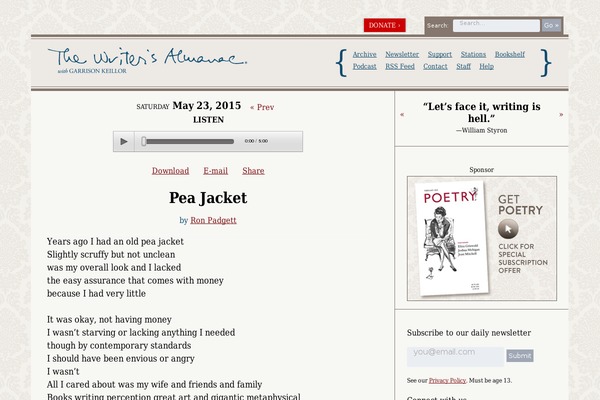The width and height of the screenshot is (600, 400).
Task: Click the Go search button
Action: (x=551, y=25)
